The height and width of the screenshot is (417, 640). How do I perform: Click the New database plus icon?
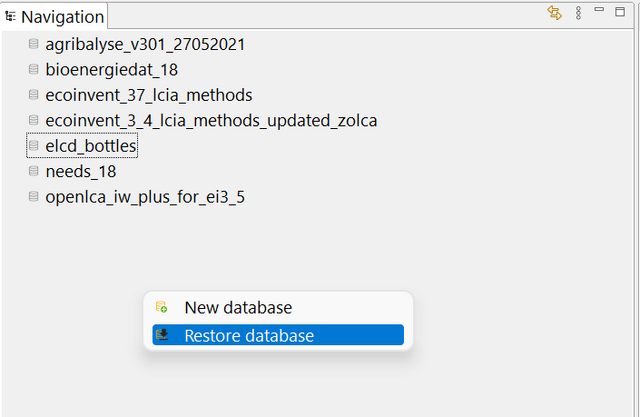pyautogui.click(x=162, y=307)
